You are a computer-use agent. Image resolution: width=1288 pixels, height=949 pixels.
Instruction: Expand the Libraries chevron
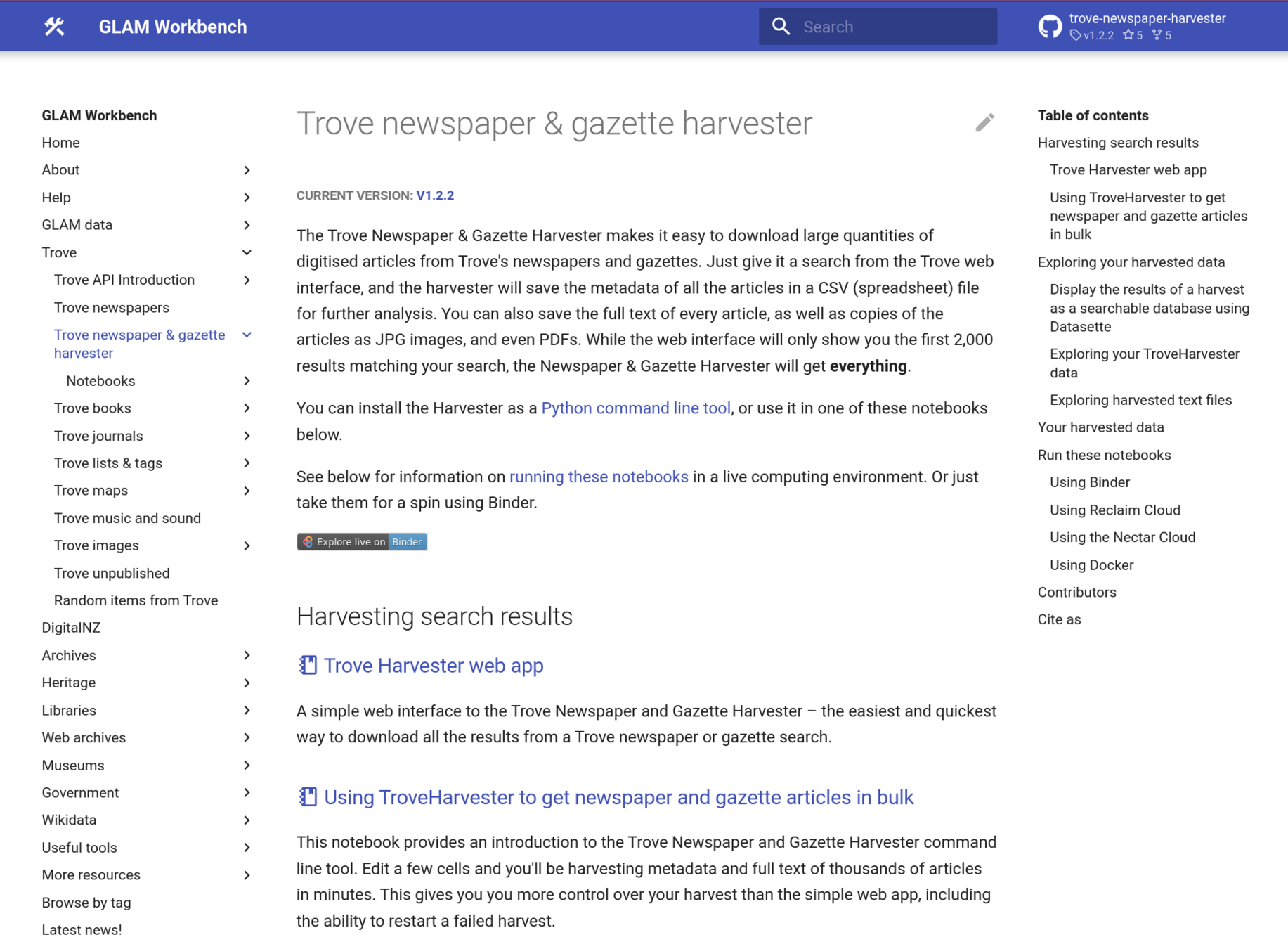(x=247, y=711)
